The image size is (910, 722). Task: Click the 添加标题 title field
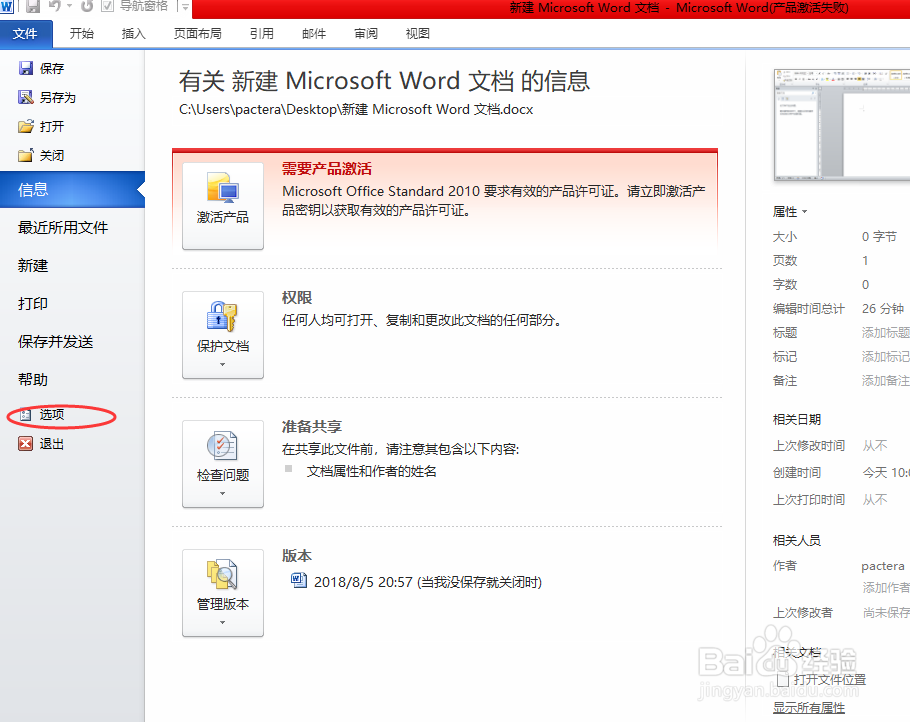[886, 333]
